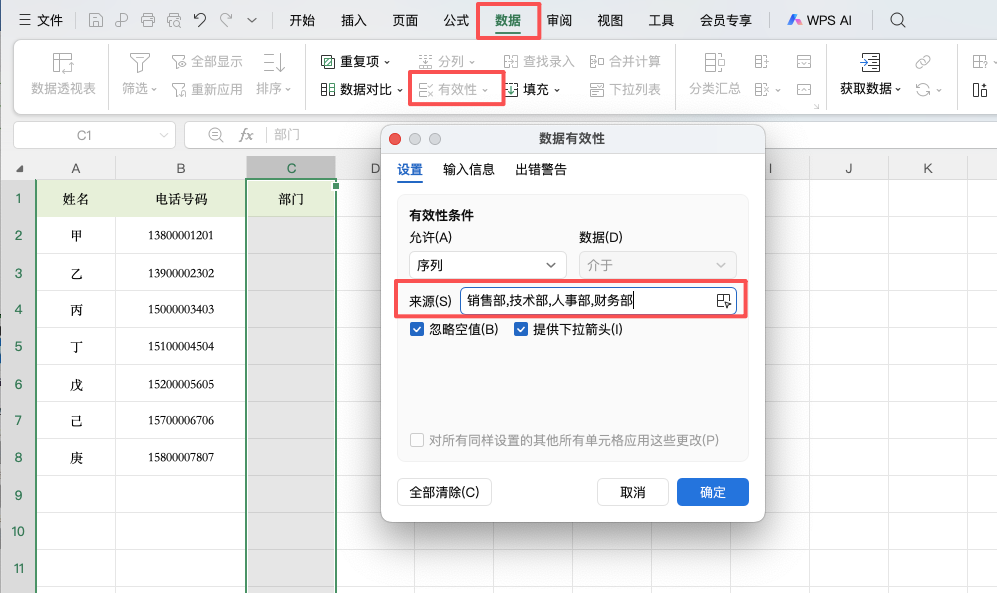The height and width of the screenshot is (593, 997).
Task: Click the 分类汇总 subtotal icon
Action: [715, 63]
